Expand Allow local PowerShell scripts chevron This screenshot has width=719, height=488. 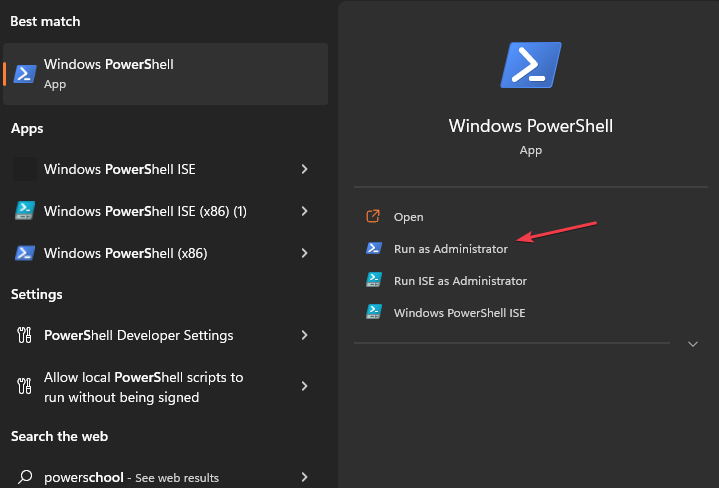coord(304,386)
